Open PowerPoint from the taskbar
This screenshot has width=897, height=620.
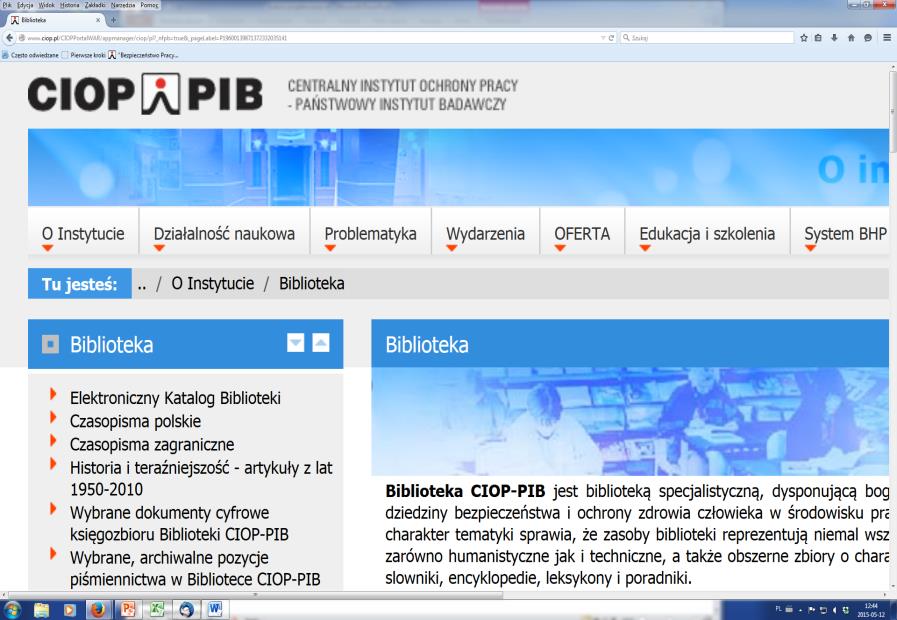128,610
